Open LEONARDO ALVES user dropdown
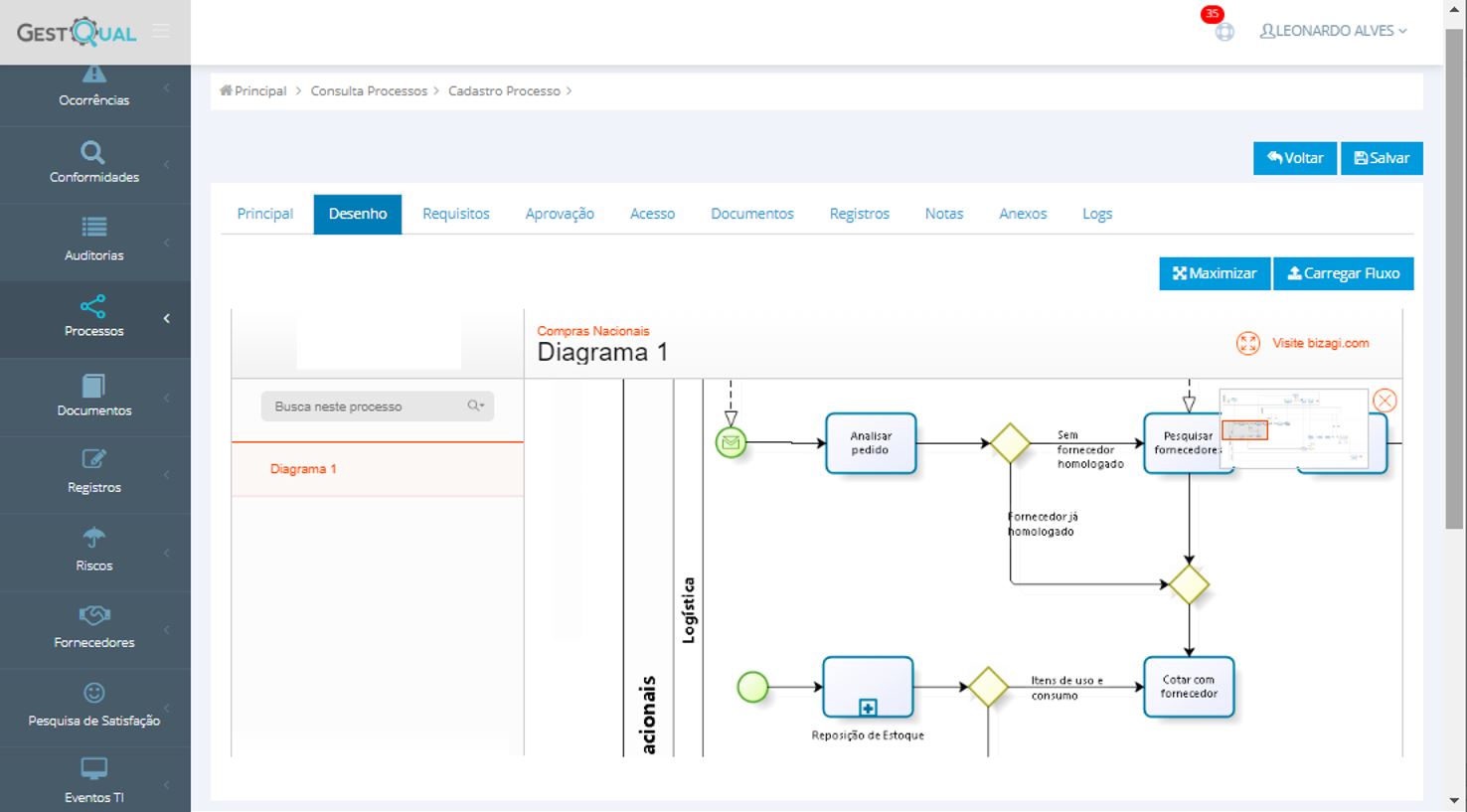This screenshot has width=1467, height=812. (1334, 31)
